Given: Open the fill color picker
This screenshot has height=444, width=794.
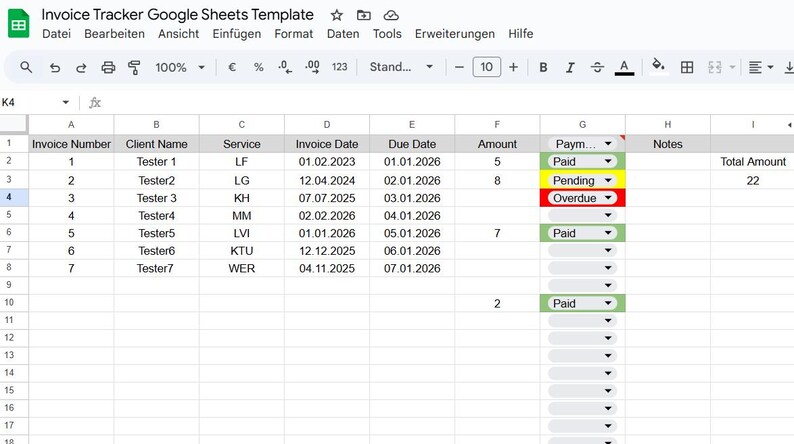Looking at the screenshot, I should coord(658,66).
